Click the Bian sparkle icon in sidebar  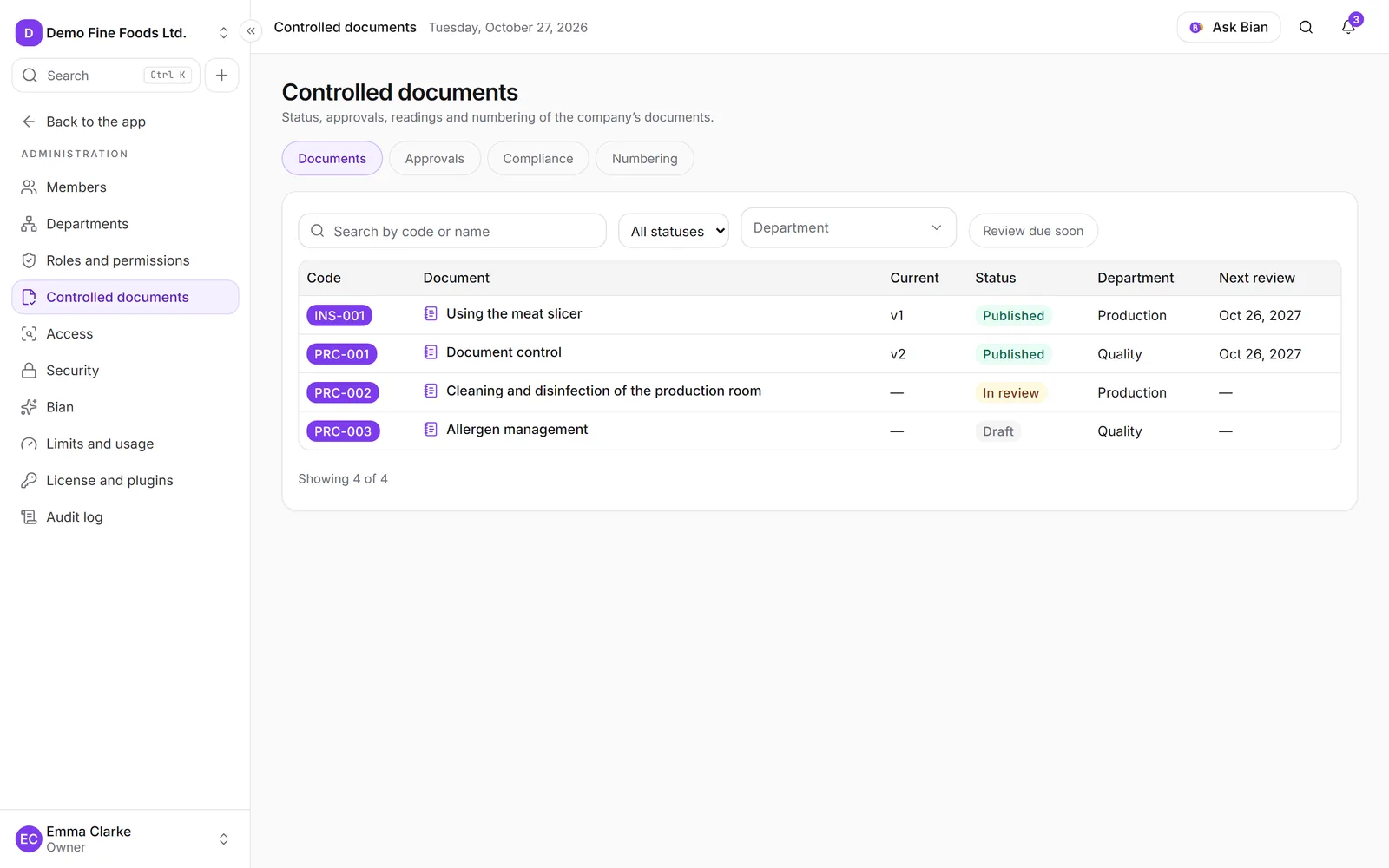pyautogui.click(x=29, y=407)
